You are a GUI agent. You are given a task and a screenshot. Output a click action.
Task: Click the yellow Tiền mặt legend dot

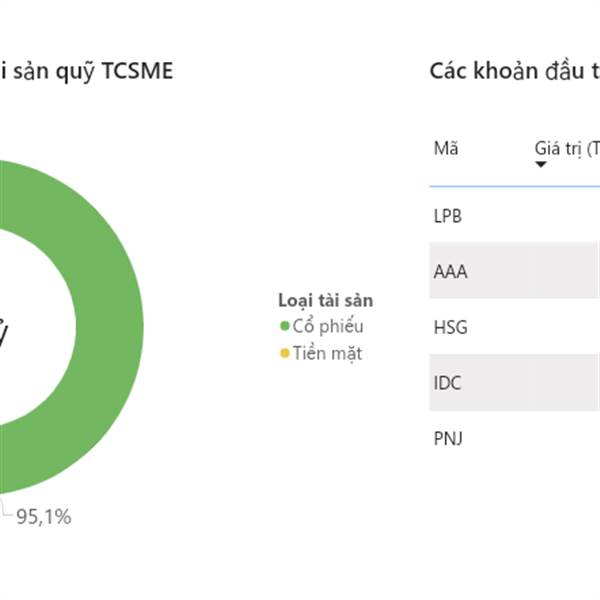(284, 353)
